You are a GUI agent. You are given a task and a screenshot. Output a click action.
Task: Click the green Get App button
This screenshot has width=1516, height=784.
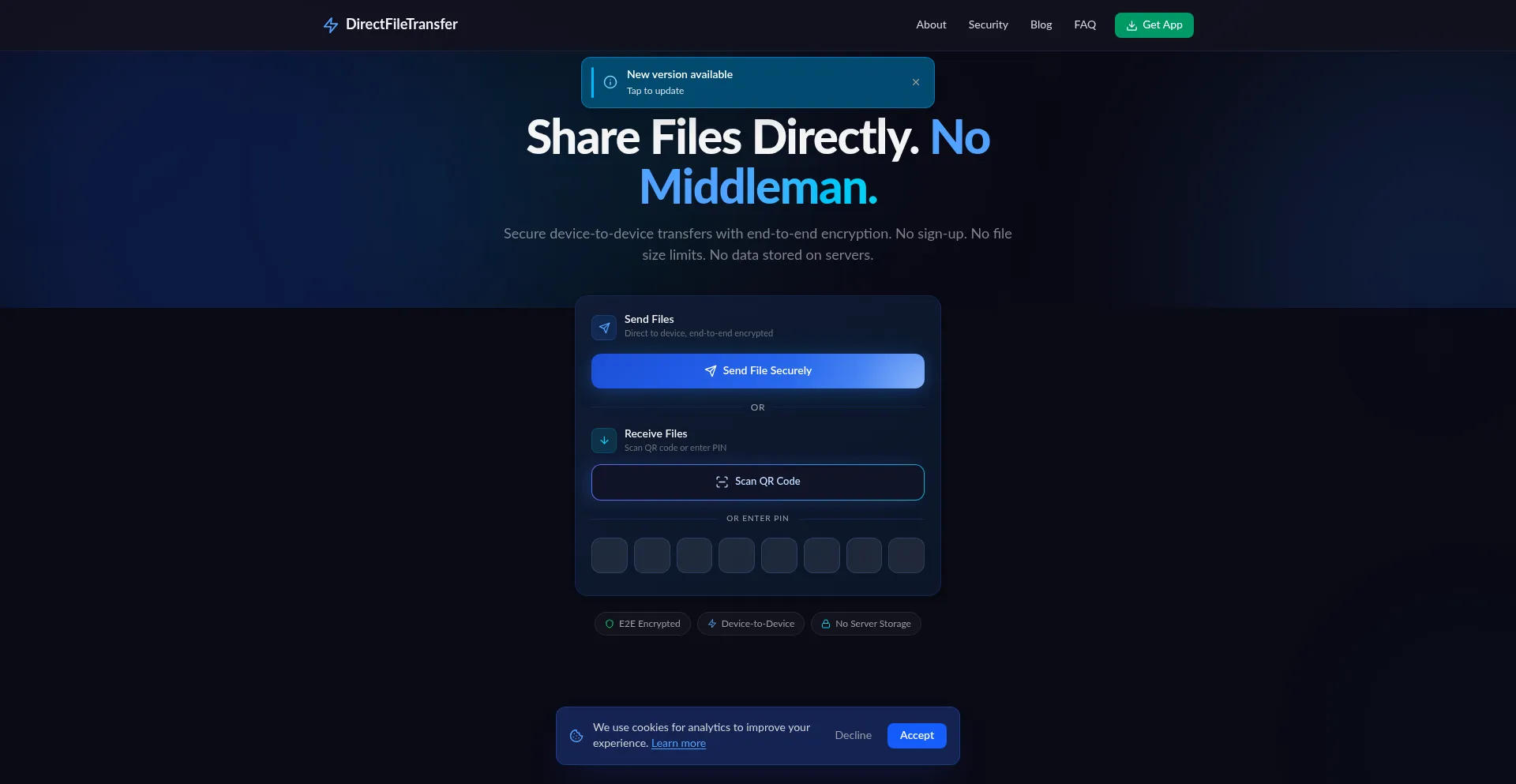tap(1154, 25)
